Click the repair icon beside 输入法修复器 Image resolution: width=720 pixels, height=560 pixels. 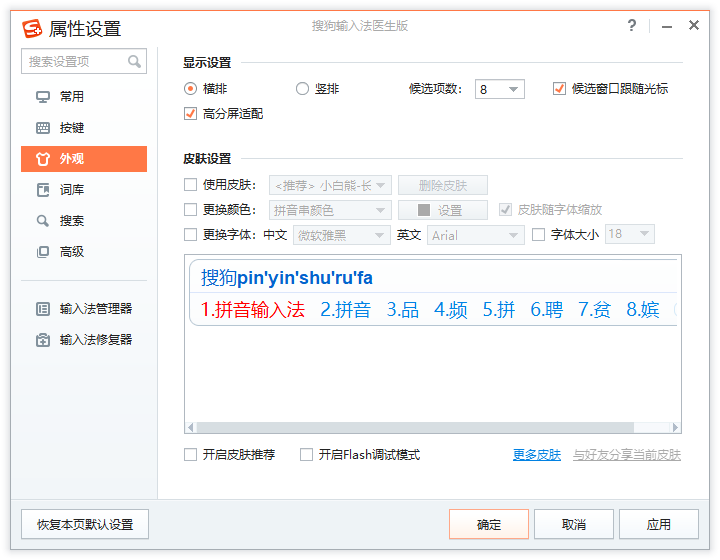point(43,340)
